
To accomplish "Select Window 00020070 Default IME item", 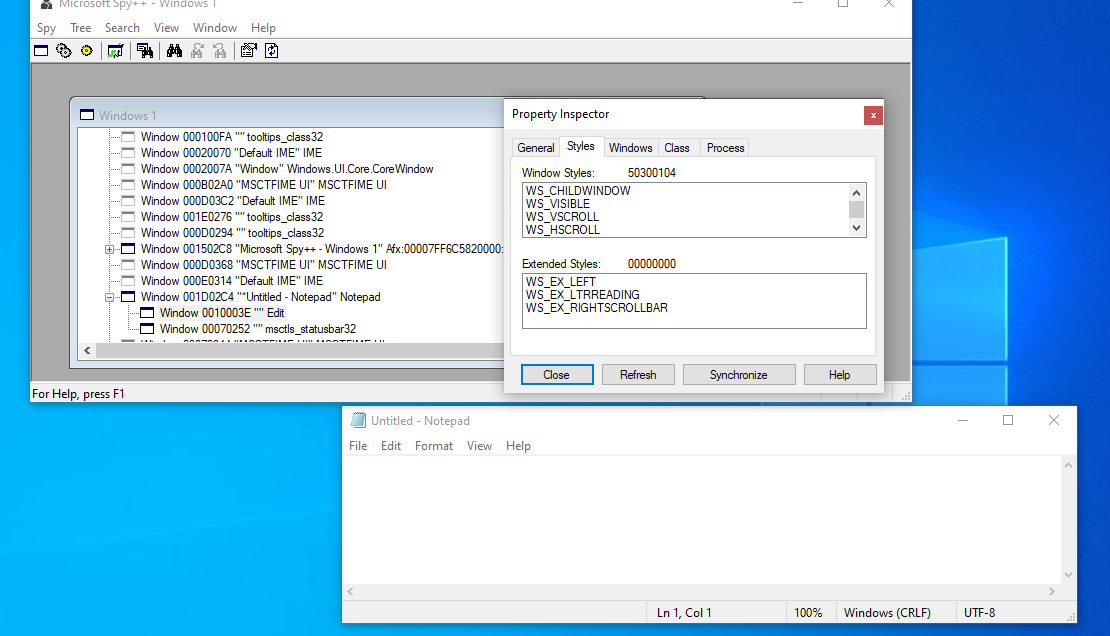I will [231, 153].
